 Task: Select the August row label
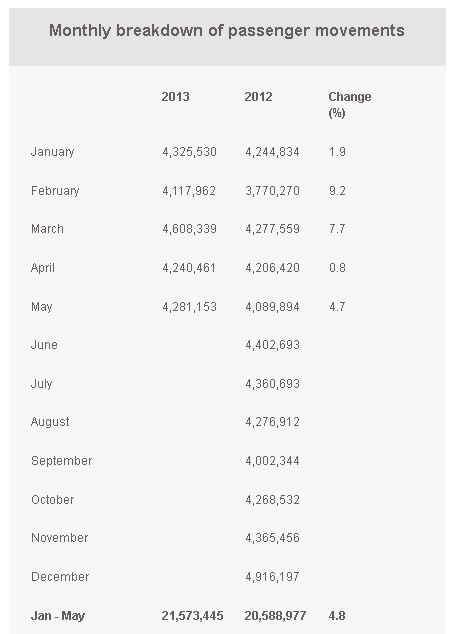click(50, 422)
